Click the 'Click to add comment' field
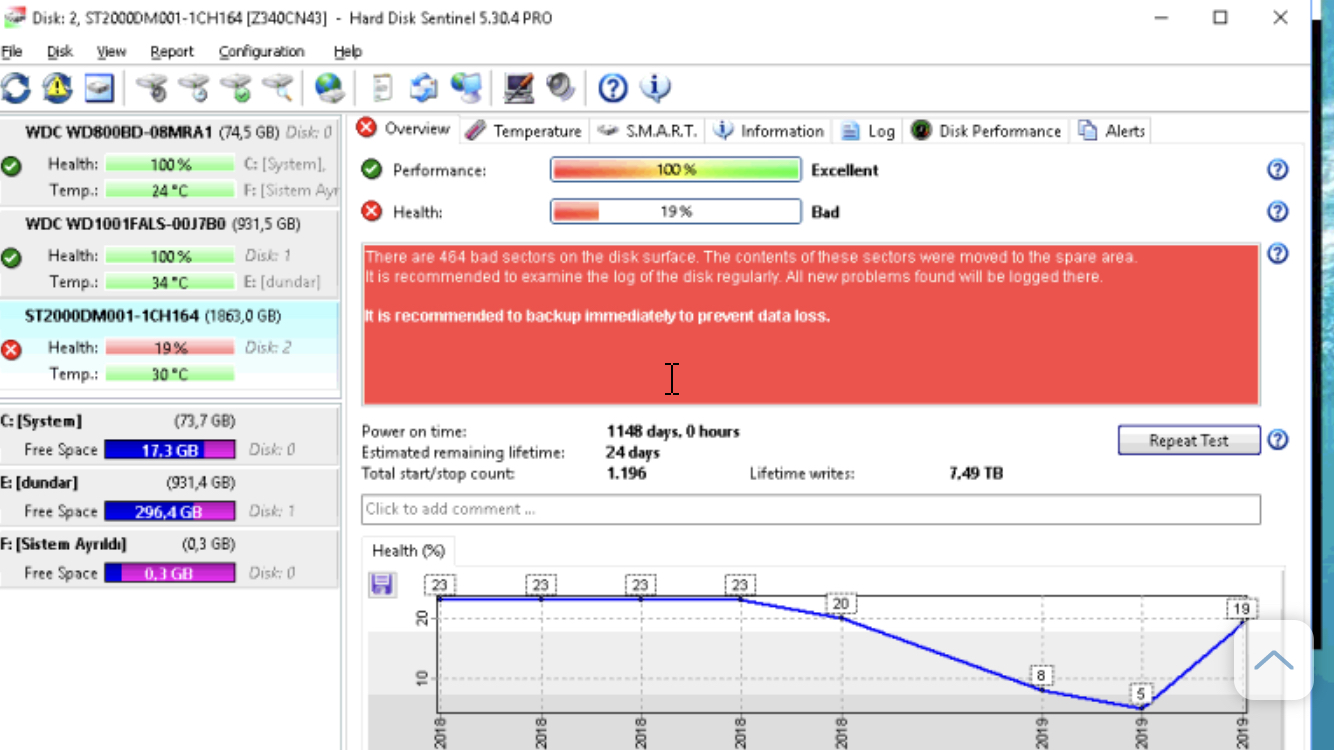This screenshot has width=1334, height=750. click(811, 509)
